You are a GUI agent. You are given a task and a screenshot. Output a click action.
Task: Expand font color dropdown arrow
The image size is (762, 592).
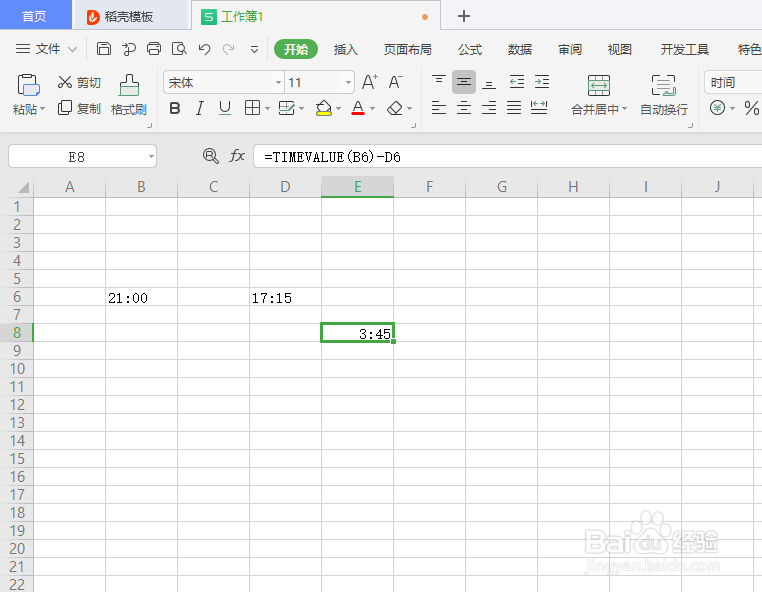[x=373, y=108]
